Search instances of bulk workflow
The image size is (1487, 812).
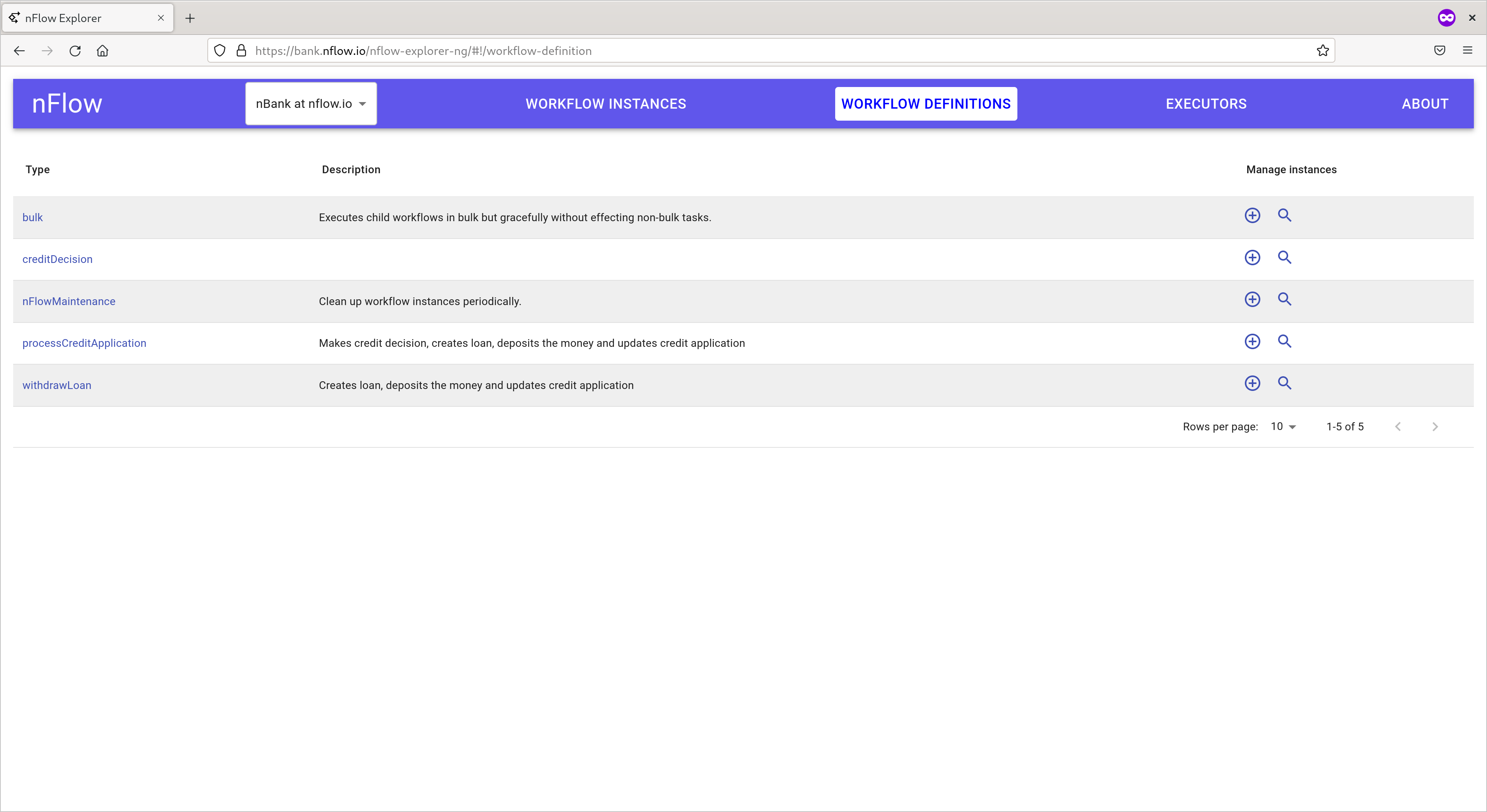pyautogui.click(x=1284, y=216)
